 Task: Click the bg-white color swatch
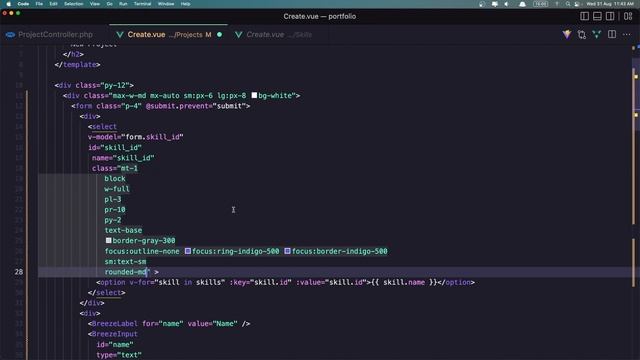click(x=254, y=96)
